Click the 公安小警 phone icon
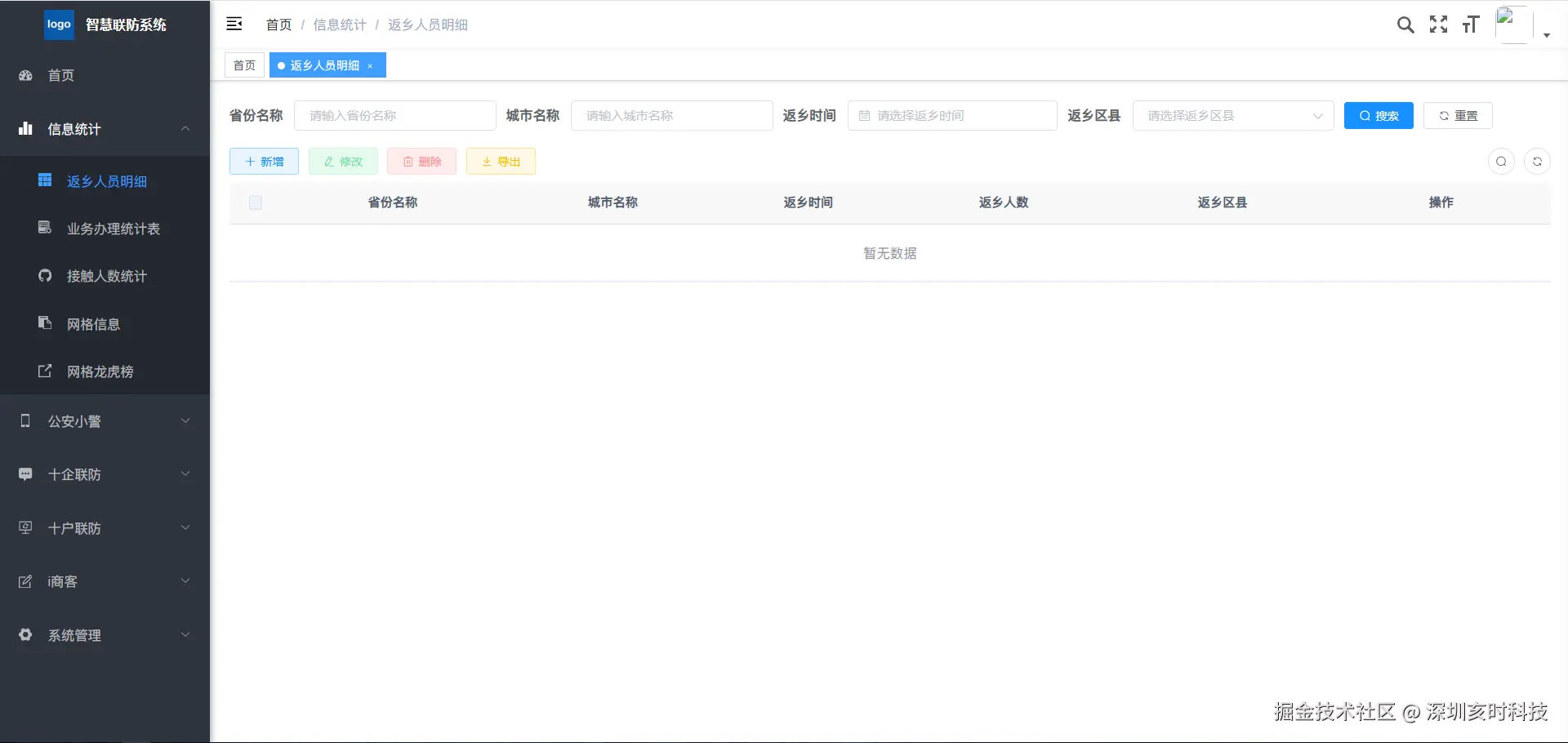This screenshot has height=743, width=1568. [25, 420]
